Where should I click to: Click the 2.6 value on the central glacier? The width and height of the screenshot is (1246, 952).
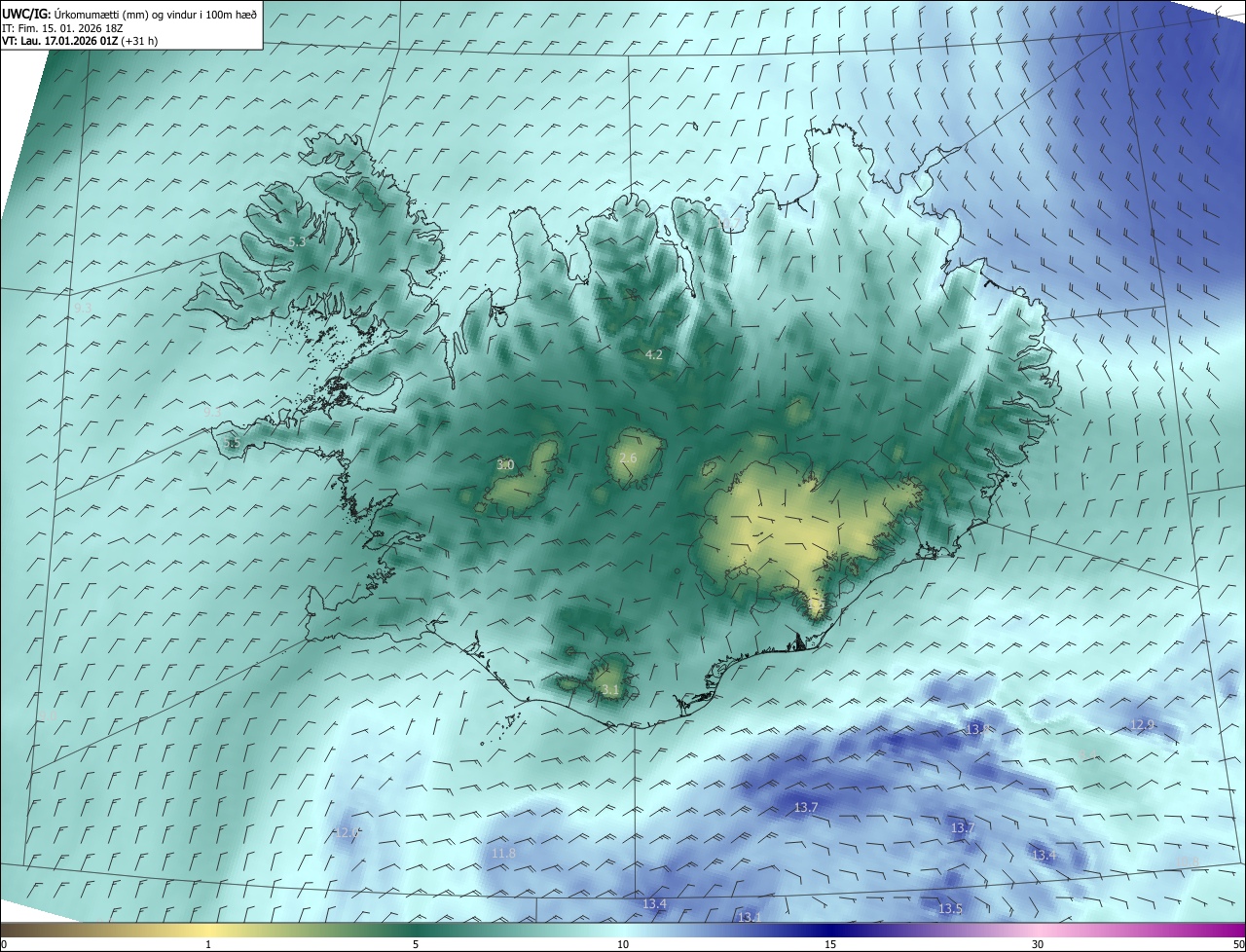[x=628, y=458]
